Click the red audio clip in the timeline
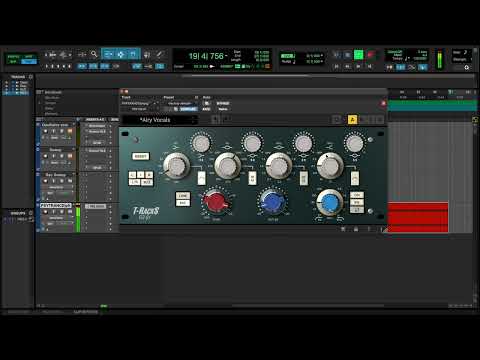The image size is (480, 360). [x=418, y=217]
